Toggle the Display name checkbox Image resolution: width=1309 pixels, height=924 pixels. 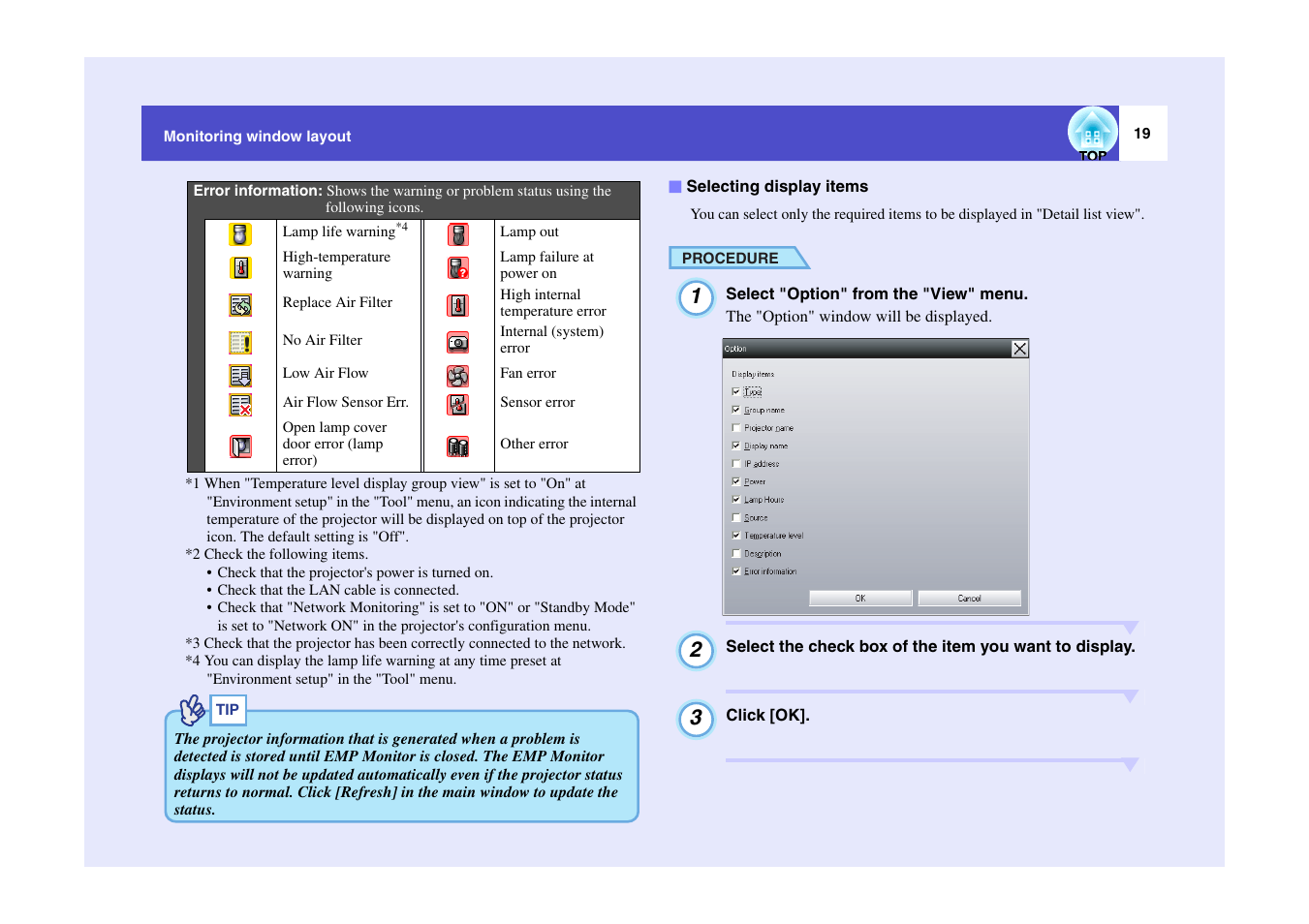[736, 446]
